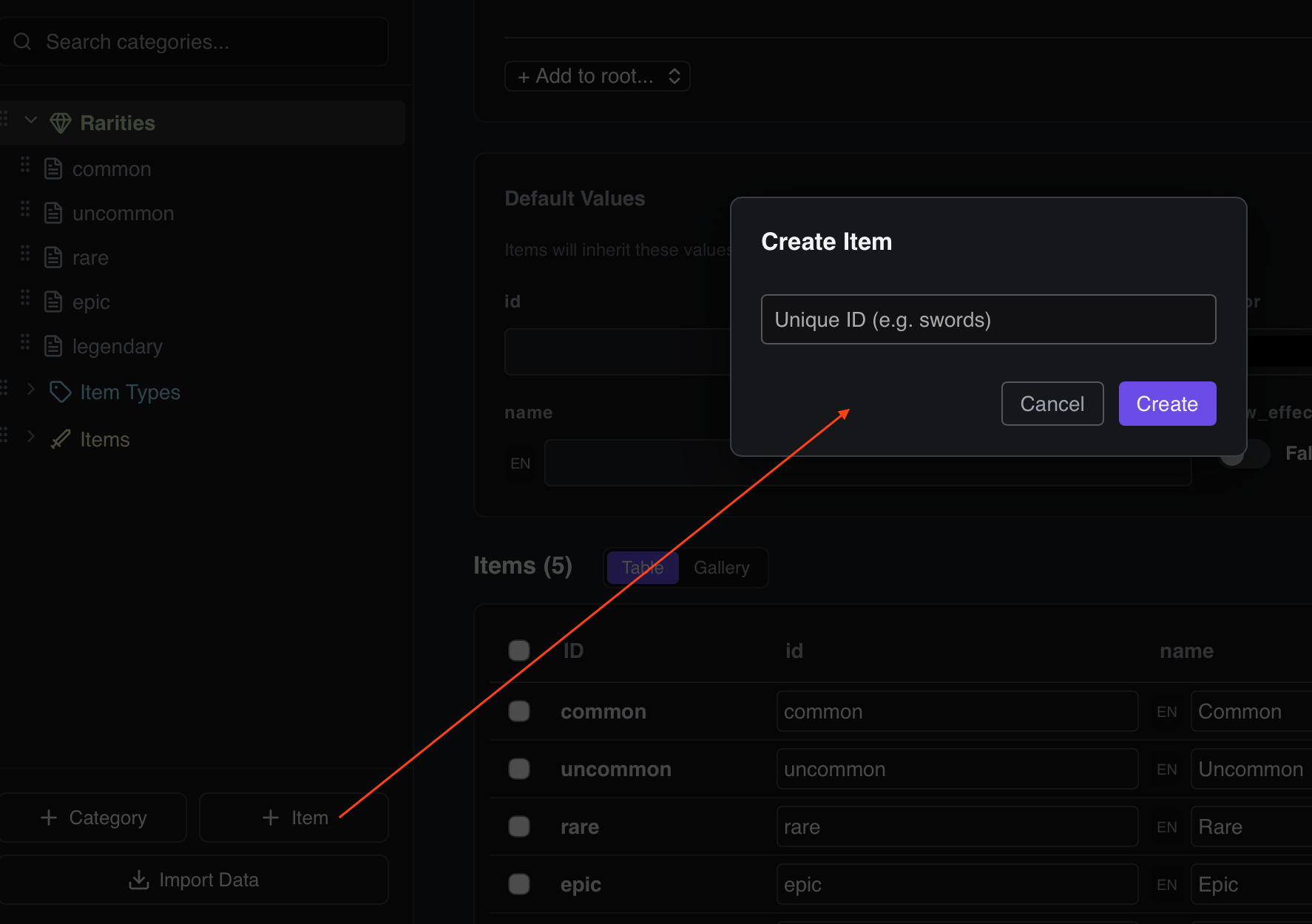
Task: Click the add Category button
Action: [93, 818]
